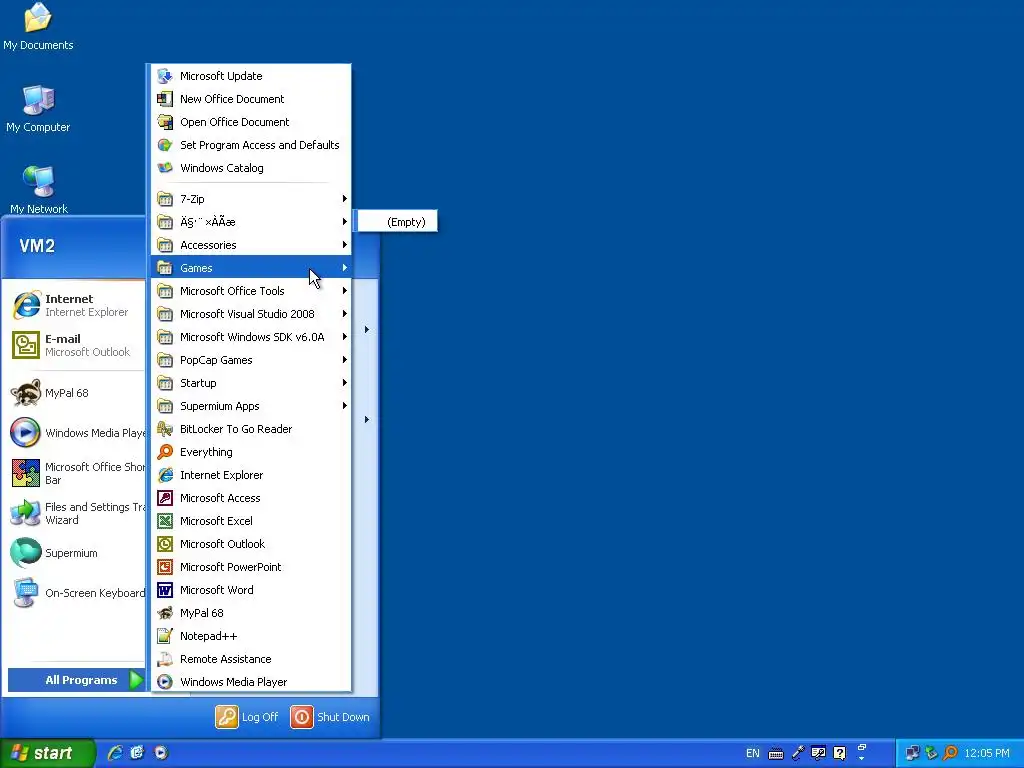The height and width of the screenshot is (768, 1024).
Task: Launch Microsoft PowerPoint
Action: (251, 567)
